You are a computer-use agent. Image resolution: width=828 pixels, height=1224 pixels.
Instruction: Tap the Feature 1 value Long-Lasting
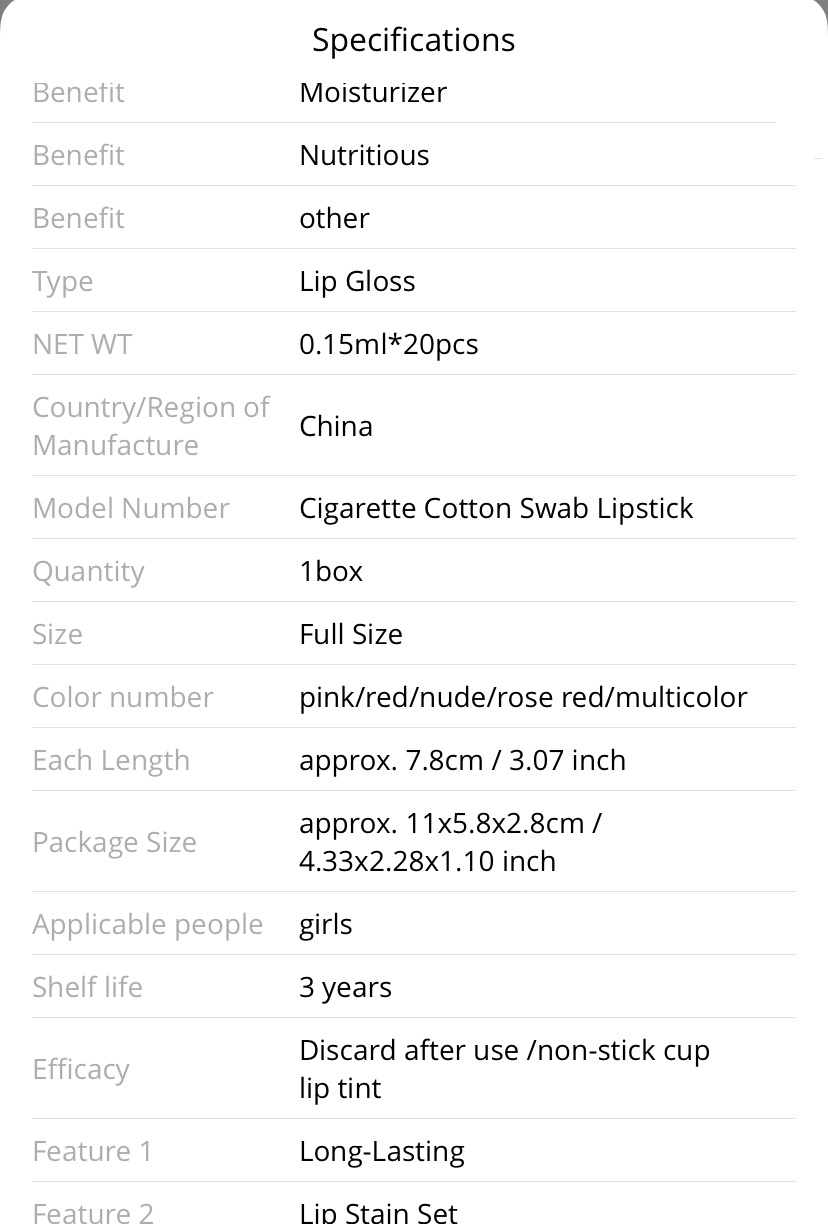tap(382, 1151)
